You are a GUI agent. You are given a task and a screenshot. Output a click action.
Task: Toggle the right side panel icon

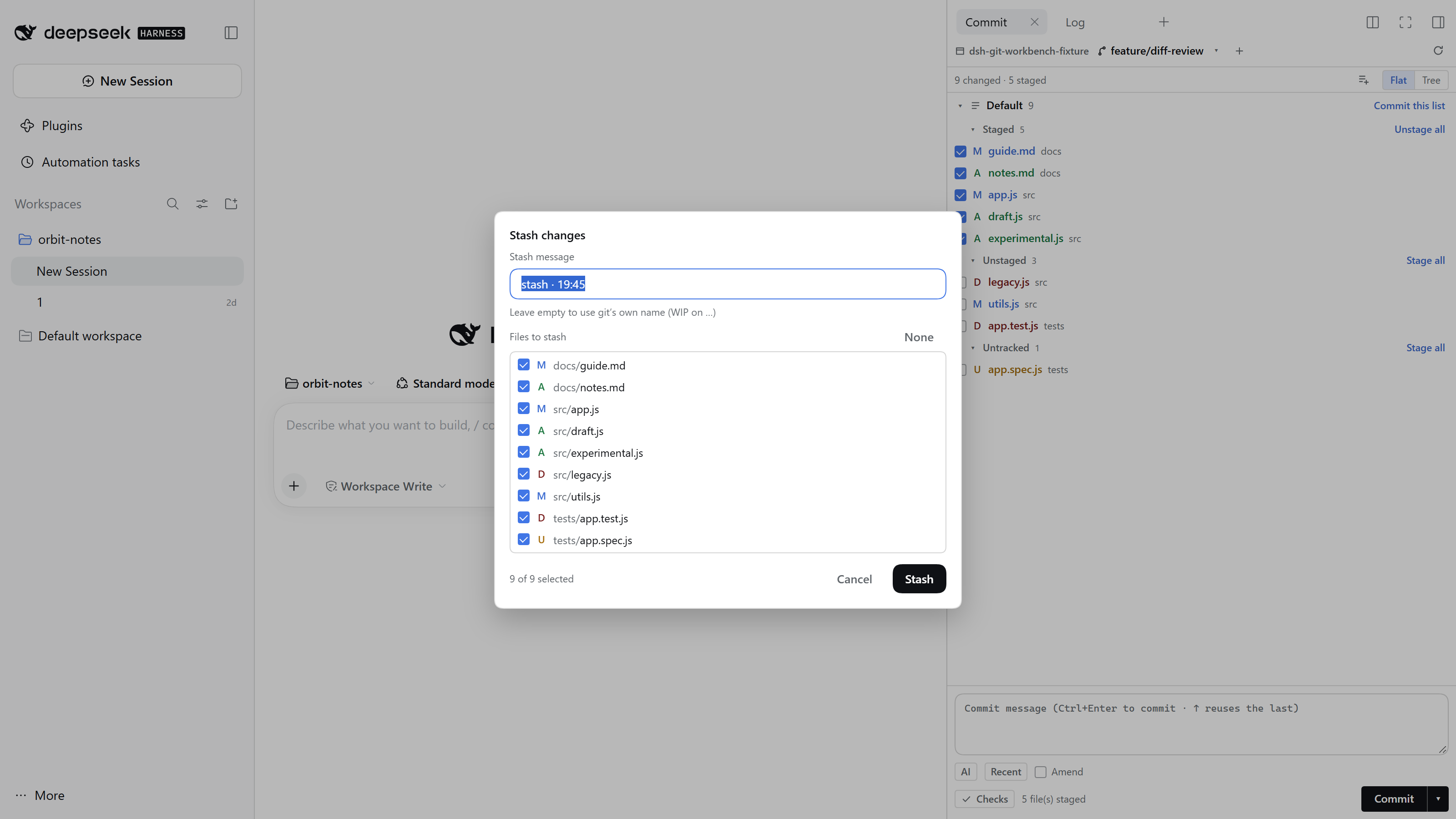click(1438, 22)
